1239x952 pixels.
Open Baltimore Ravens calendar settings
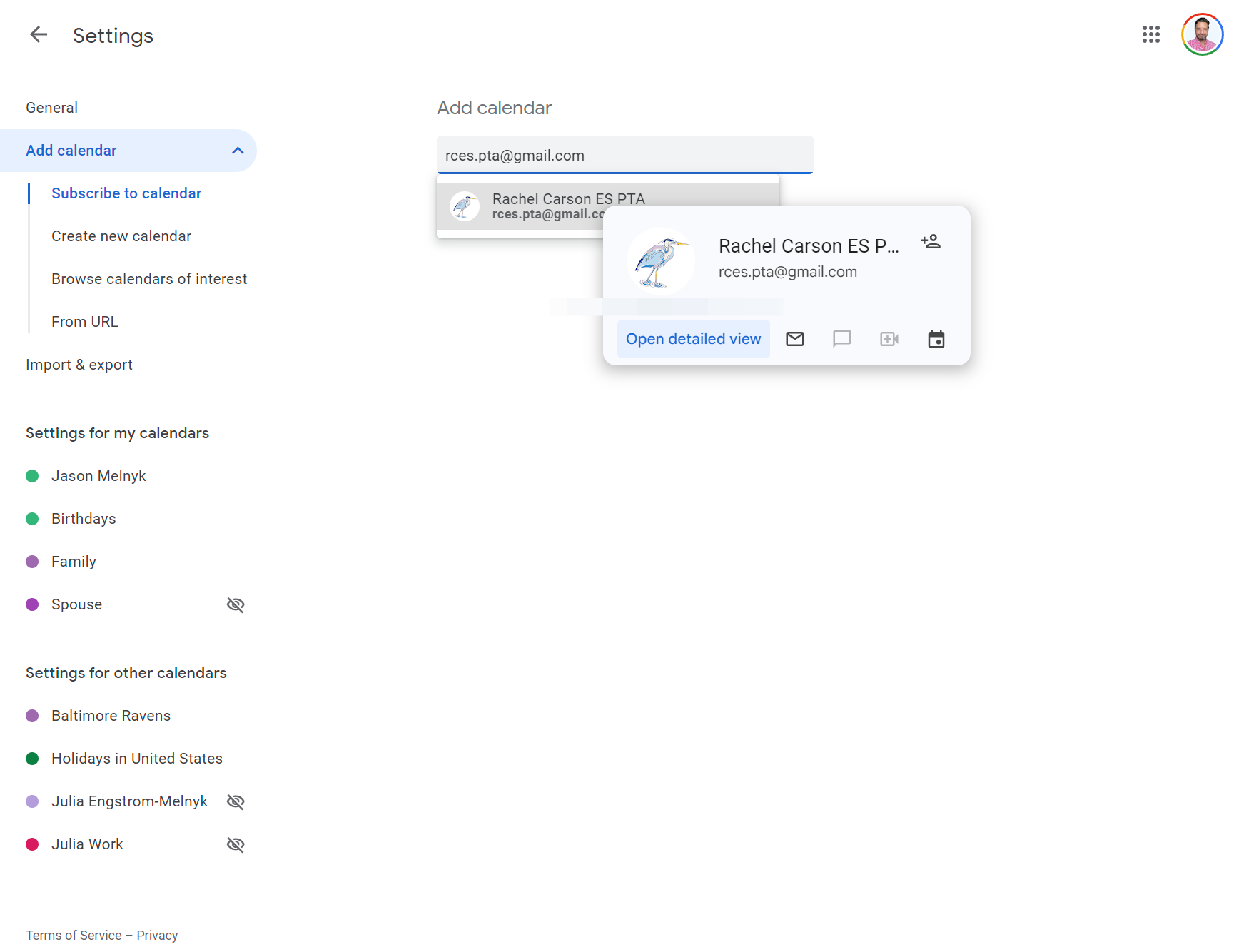coord(111,716)
